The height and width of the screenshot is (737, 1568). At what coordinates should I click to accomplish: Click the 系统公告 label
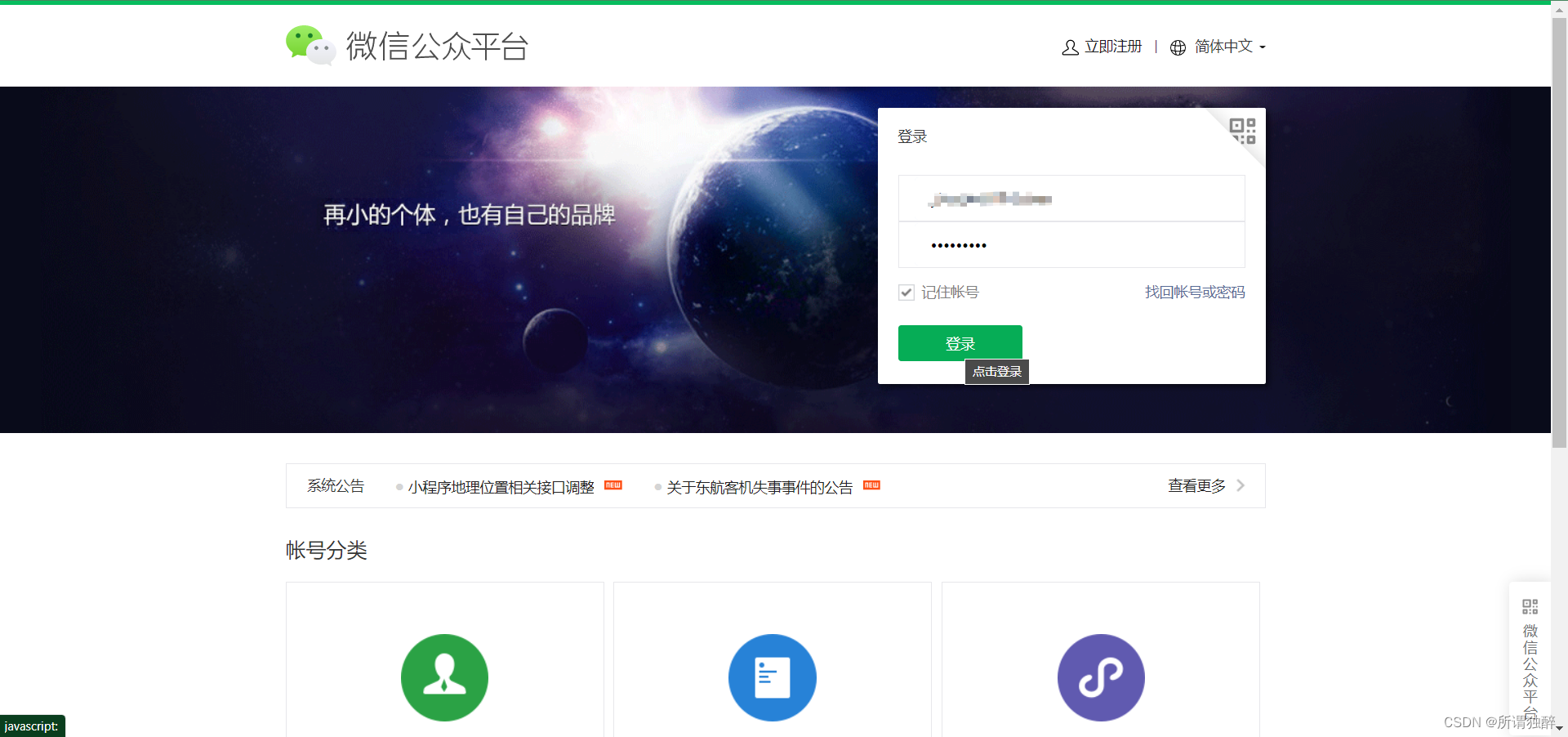tap(336, 485)
